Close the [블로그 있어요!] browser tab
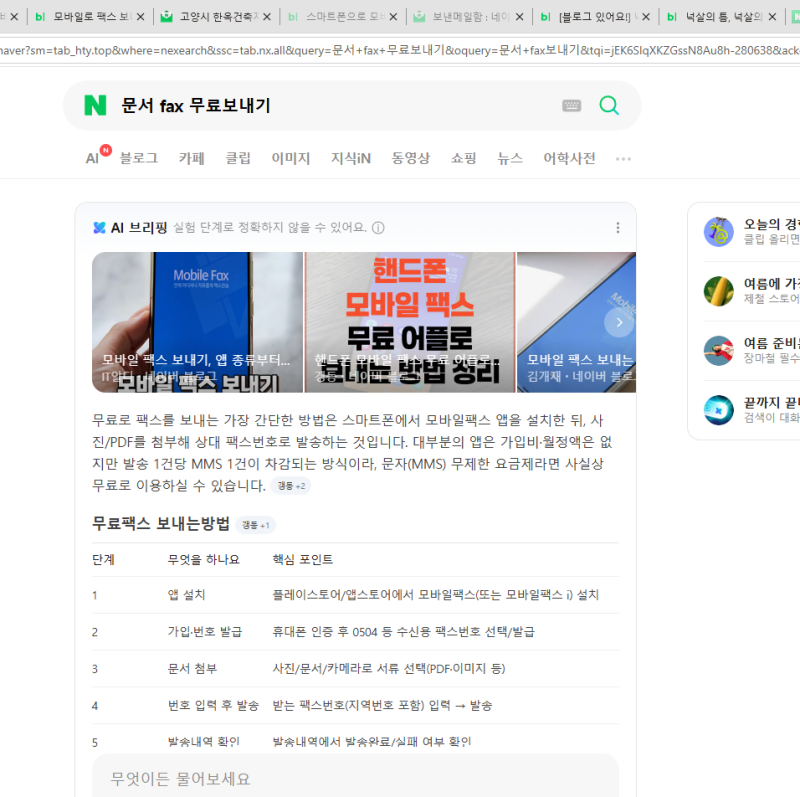 [646, 17]
